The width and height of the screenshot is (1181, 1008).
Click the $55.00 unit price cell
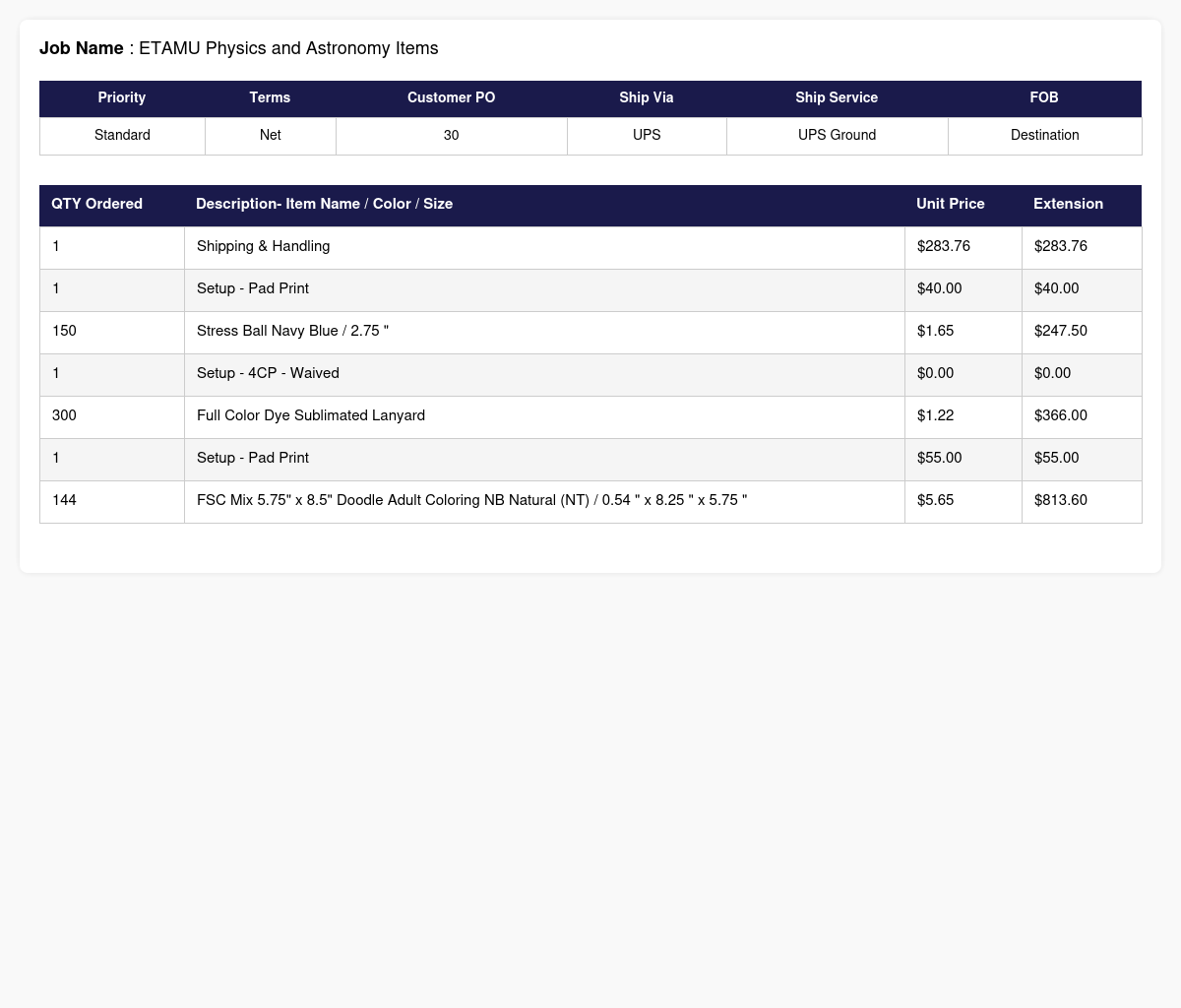tap(939, 458)
